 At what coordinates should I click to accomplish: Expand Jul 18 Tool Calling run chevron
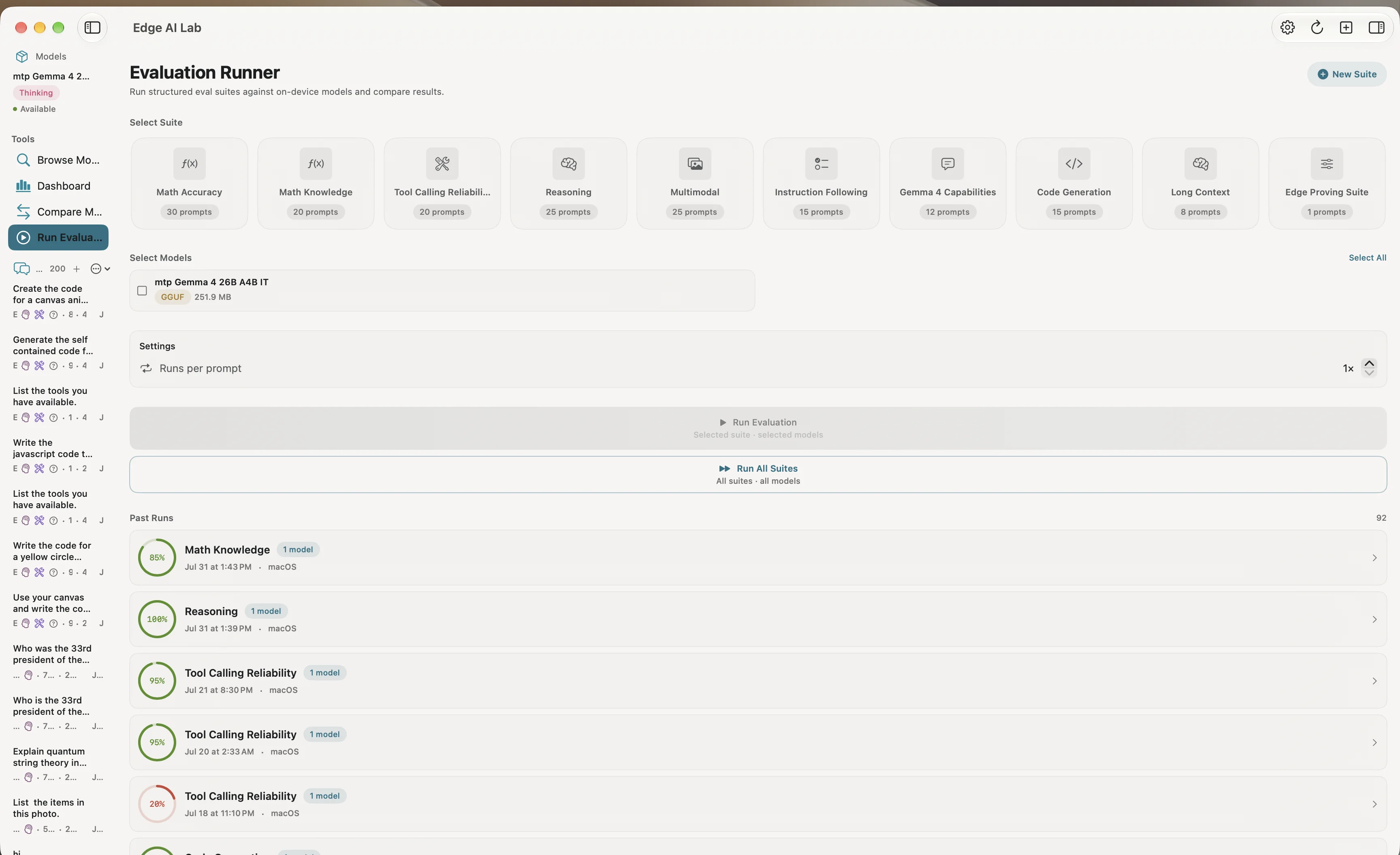click(x=1374, y=804)
